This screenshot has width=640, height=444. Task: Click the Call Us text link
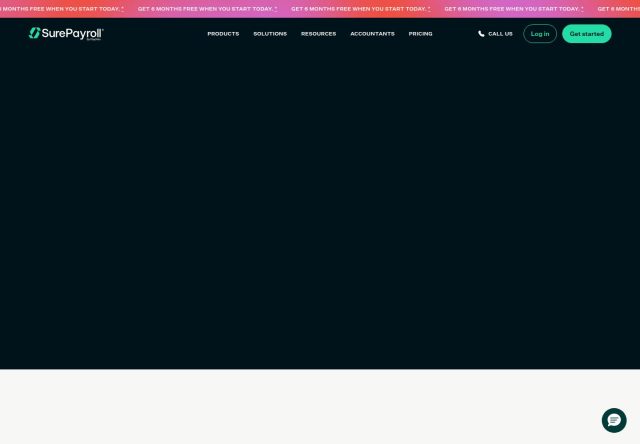pyautogui.click(x=500, y=34)
